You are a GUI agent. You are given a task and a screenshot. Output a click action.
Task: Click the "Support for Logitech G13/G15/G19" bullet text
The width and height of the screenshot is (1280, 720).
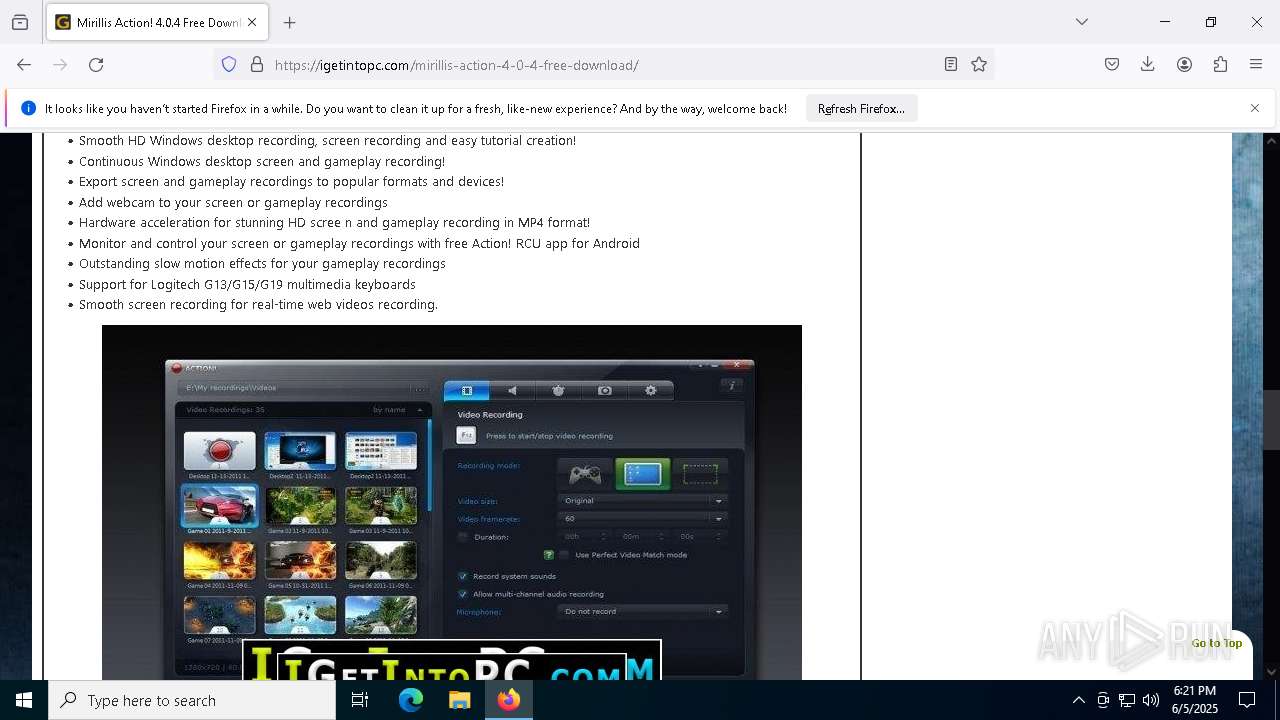pos(247,284)
